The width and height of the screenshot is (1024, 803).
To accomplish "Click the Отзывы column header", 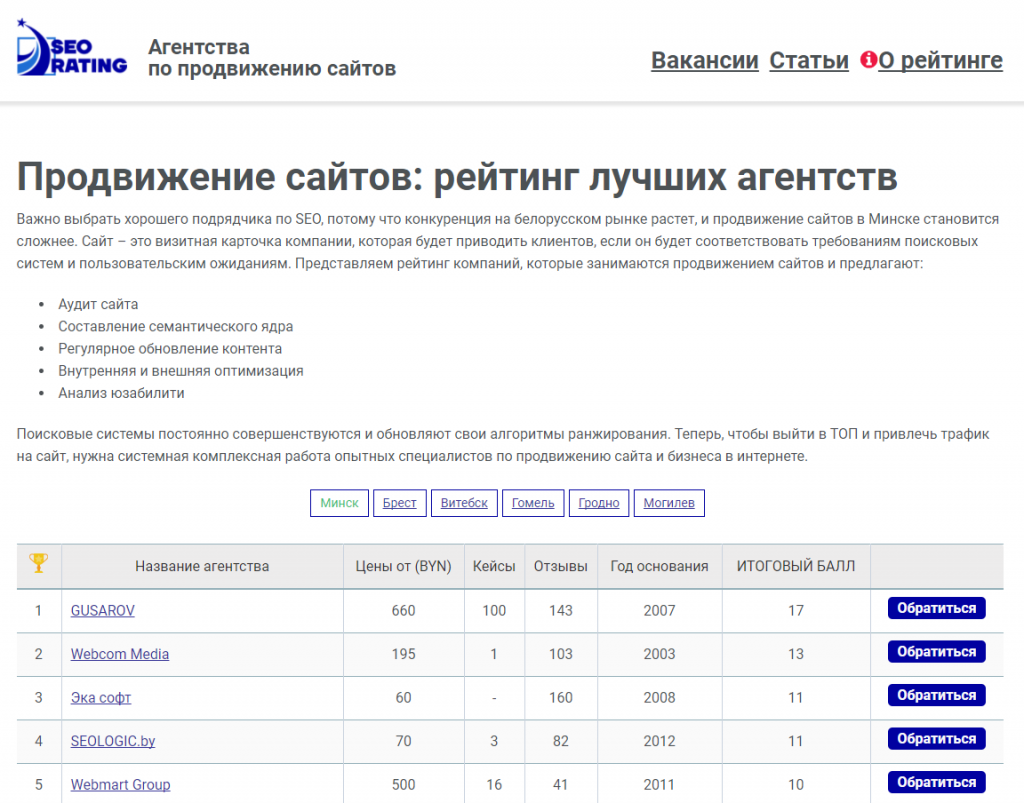I will (x=560, y=566).
